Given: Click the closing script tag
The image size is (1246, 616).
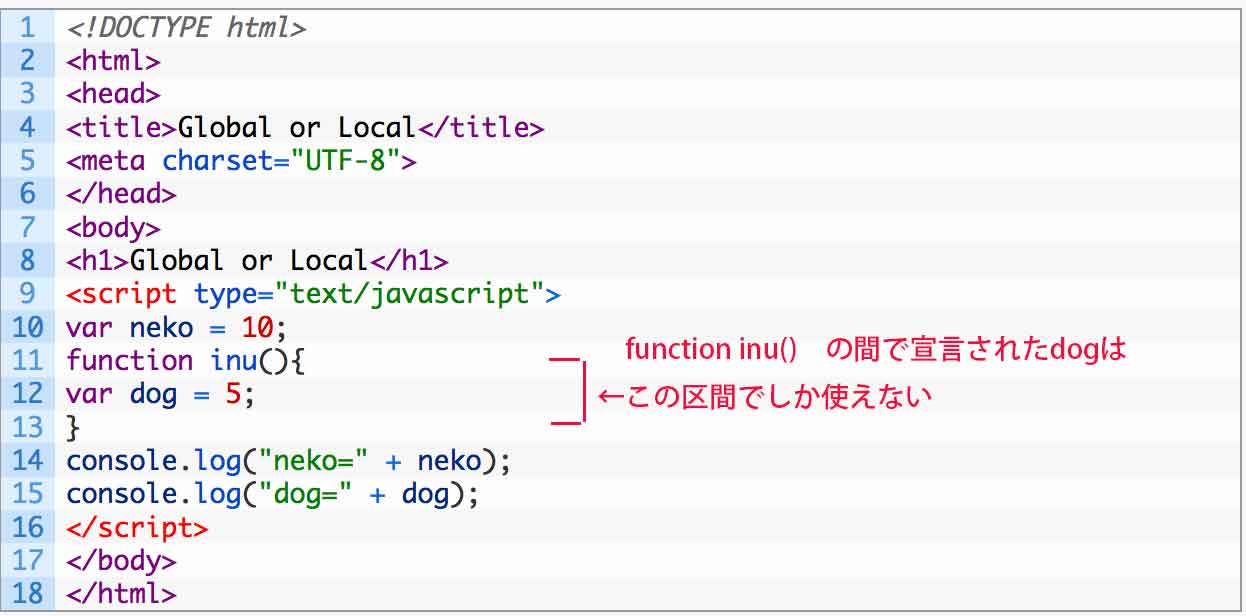Looking at the screenshot, I should pos(138,527).
